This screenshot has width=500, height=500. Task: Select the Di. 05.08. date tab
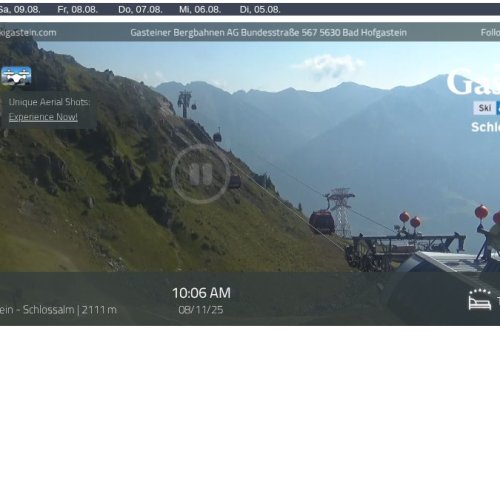coord(260,10)
